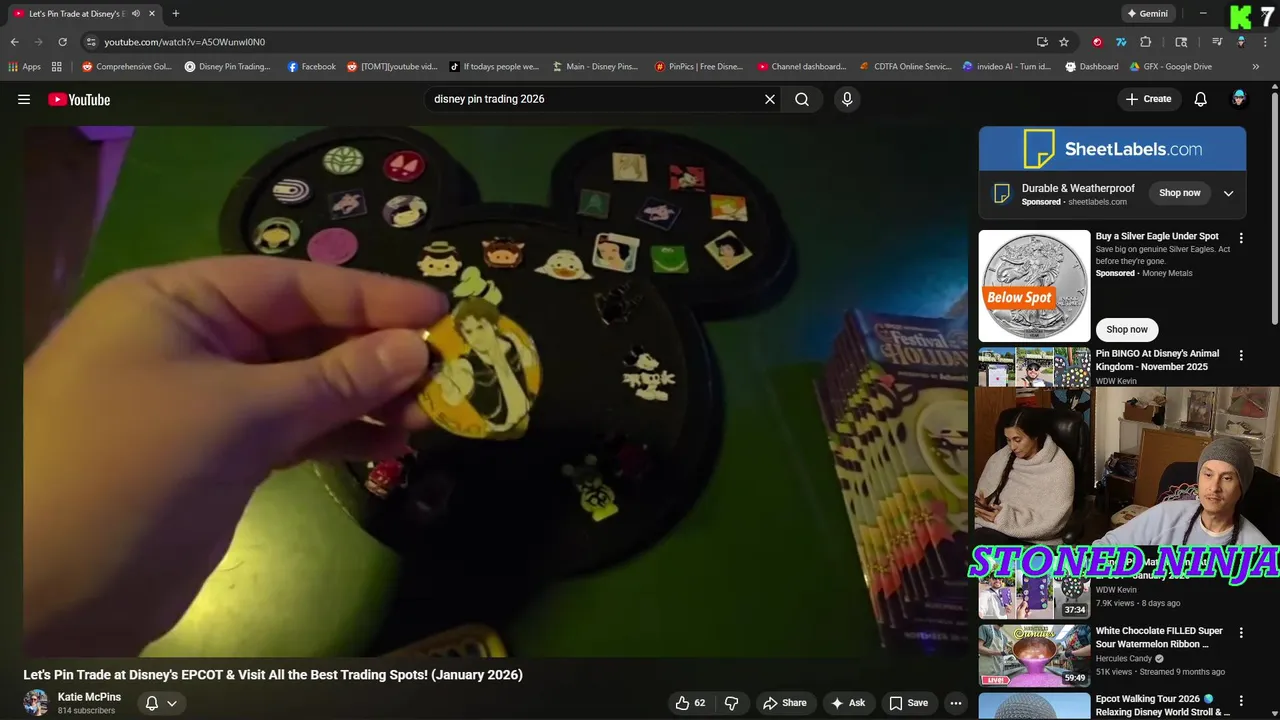Open the Apps shortcut in the bookmarks bar
This screenshot has width=1280, height=720.
(24, 67)
